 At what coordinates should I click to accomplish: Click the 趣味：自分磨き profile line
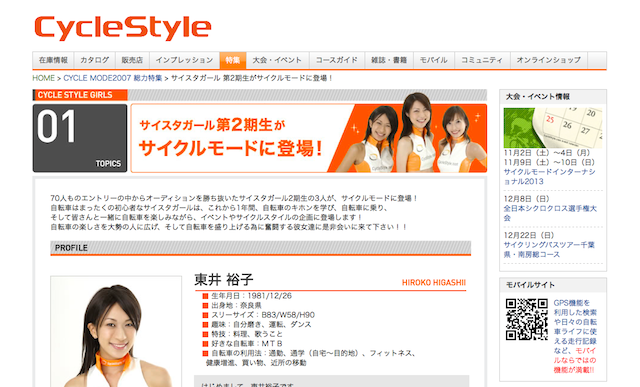pos(261,325)
